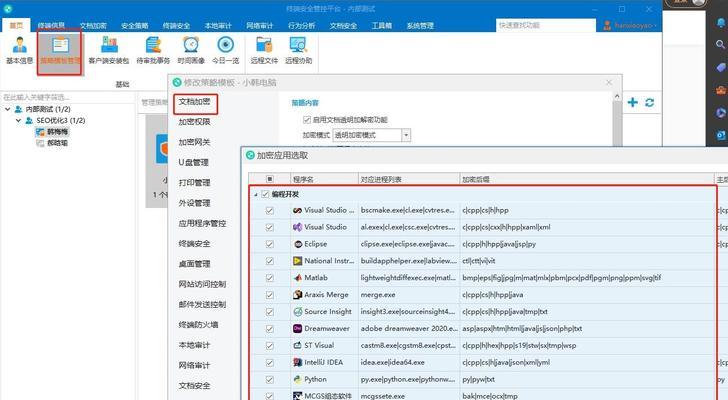The height and width of the screenshot is (400, 728).
Task: Select 网站访问控制 in the dialog's left menu
Action: point(202,284)
